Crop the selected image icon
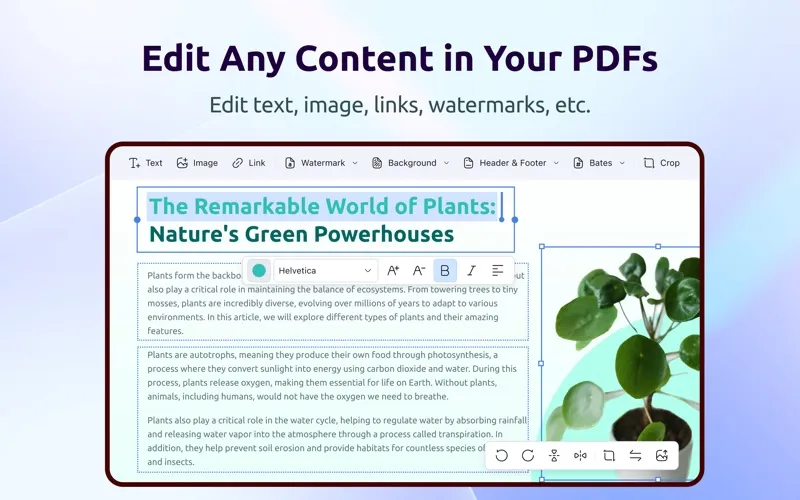The height and width of the screenshot is (500, 800). click(609, 456)
